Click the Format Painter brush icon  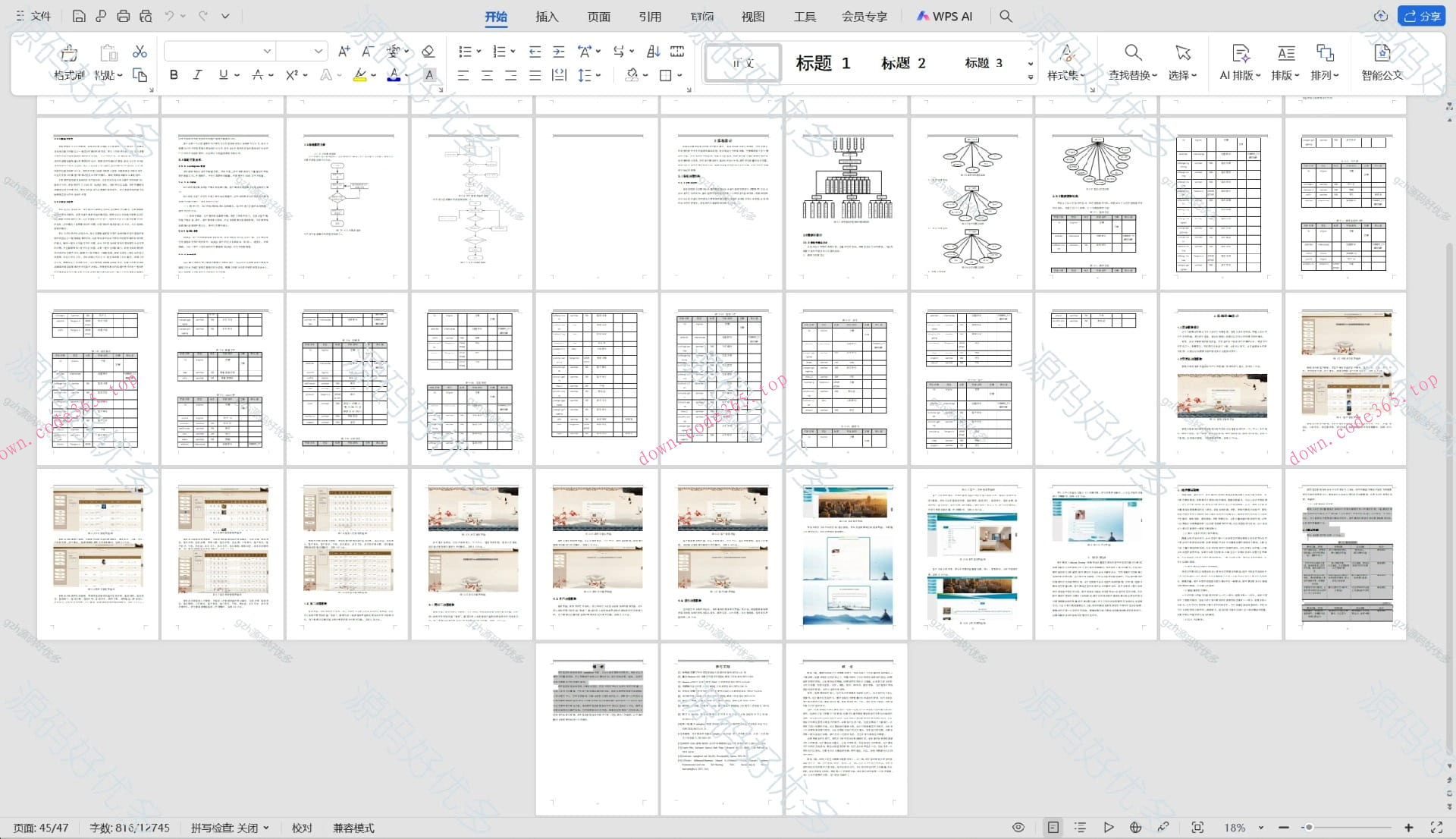pos(69,53)
